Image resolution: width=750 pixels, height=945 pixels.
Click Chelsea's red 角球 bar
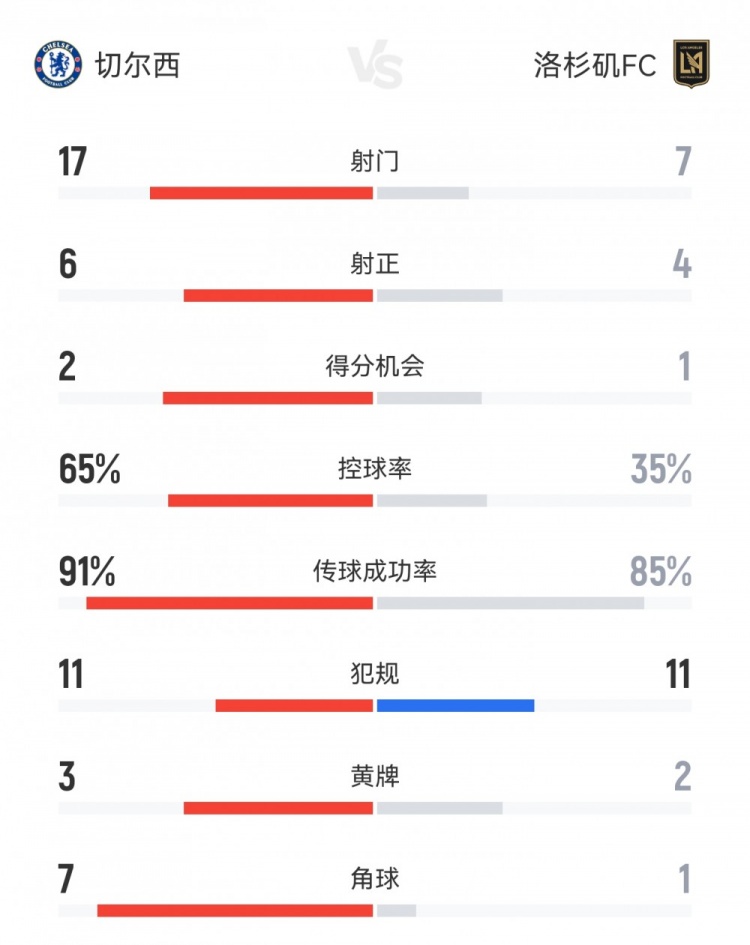235,911
